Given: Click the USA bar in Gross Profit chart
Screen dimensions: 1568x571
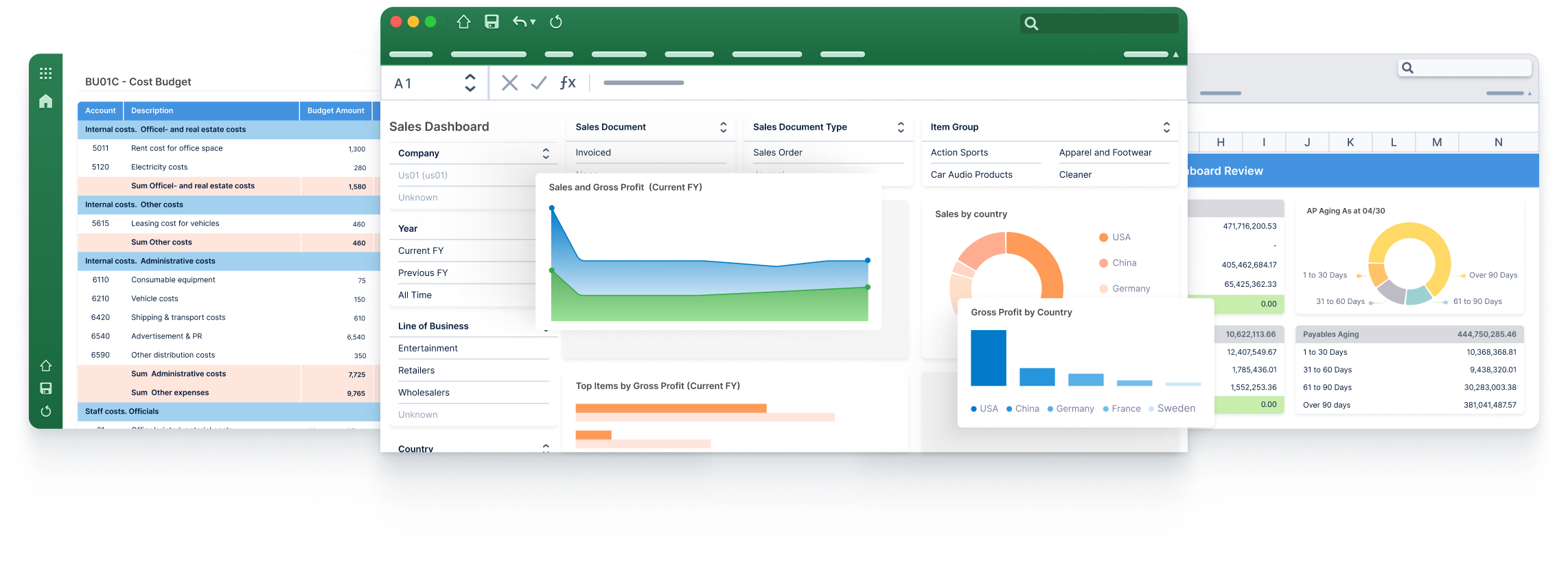Looking at the screenshot, I should (x=989, y=358).
